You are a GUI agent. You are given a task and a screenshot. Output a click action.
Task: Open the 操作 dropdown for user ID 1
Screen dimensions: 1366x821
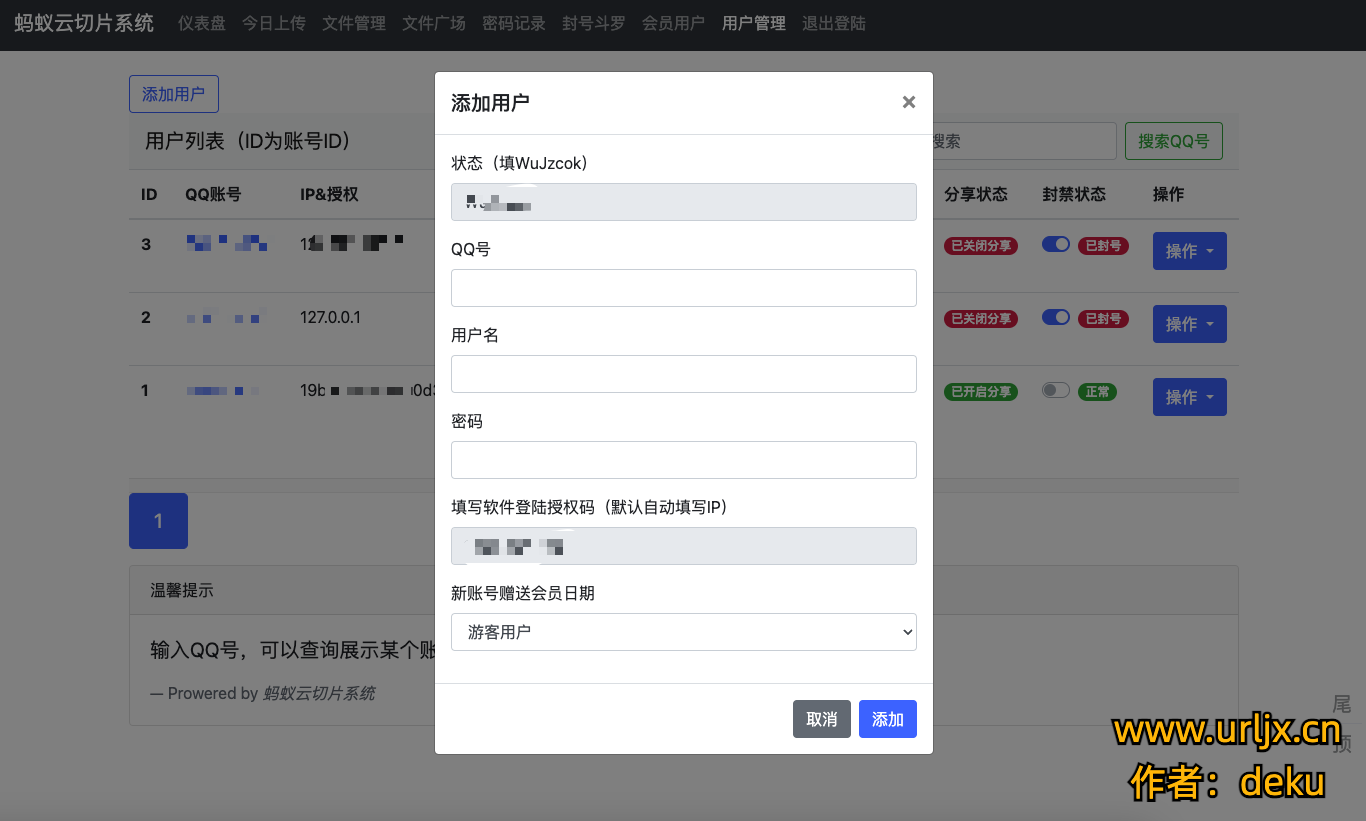pos(1190,397)
